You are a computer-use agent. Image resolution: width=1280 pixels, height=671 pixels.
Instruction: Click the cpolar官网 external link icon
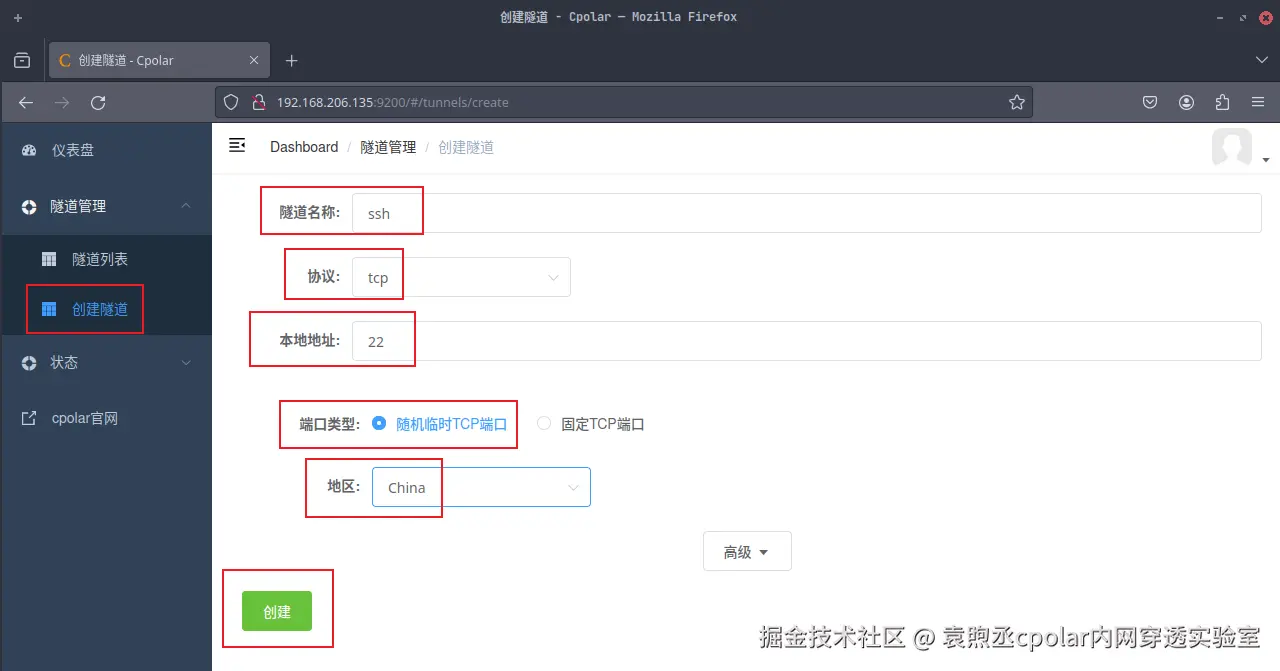29,418
